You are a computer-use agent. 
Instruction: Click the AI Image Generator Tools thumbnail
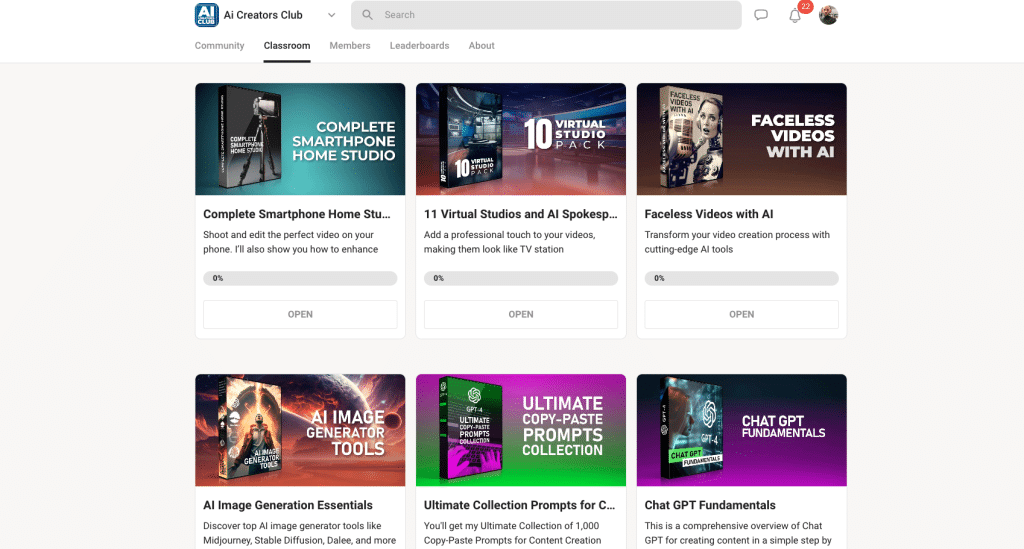(300, 430)
